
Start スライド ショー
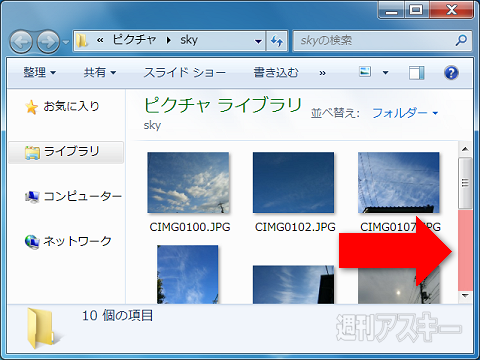point(184,72)
